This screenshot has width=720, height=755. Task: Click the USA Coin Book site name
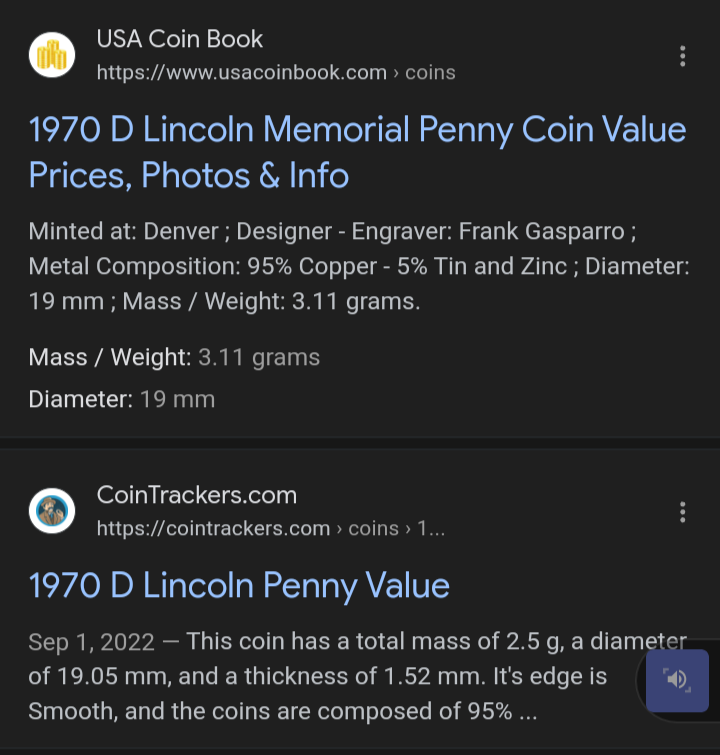180,39
